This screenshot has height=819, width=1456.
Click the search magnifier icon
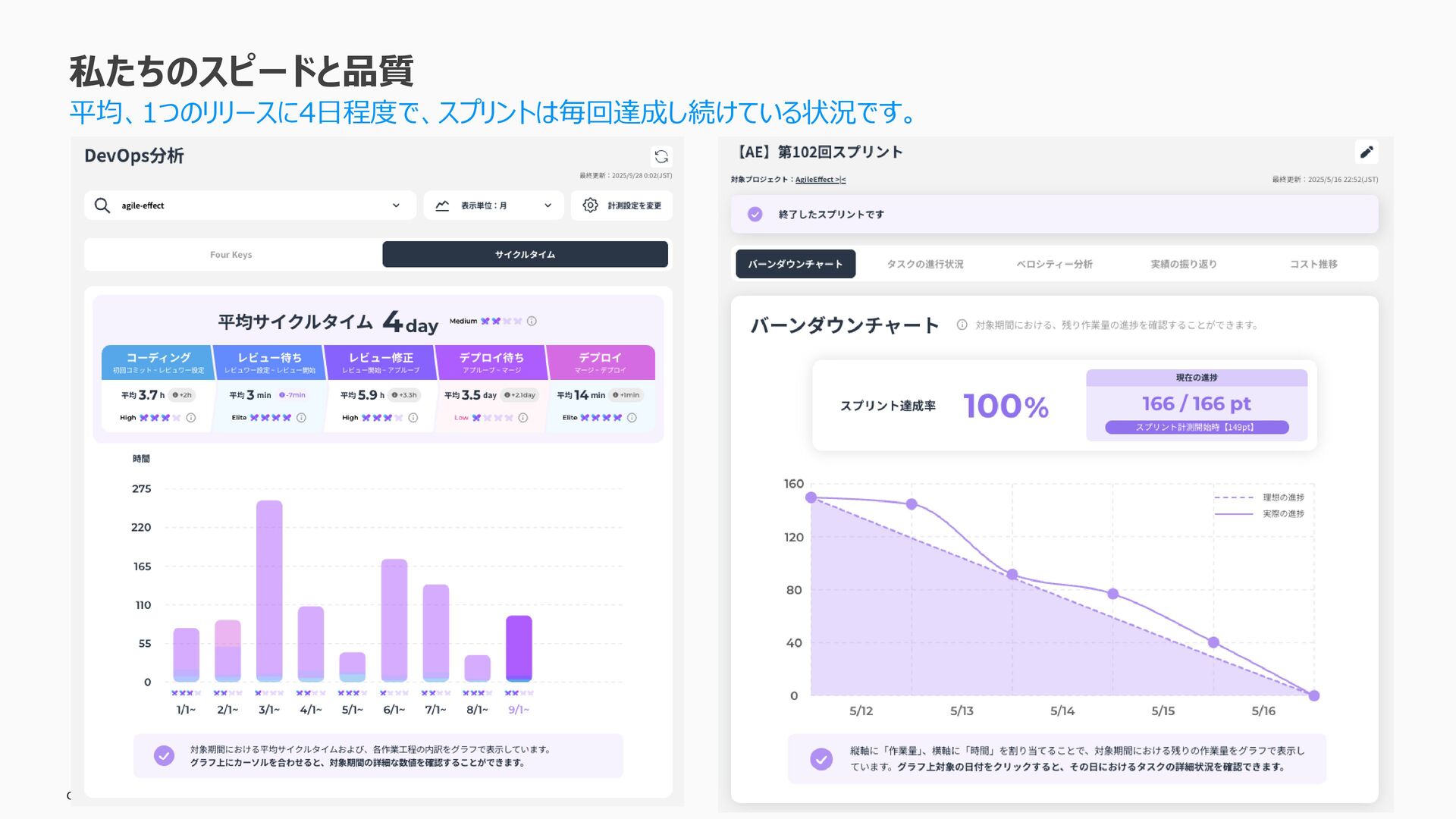click(102, 206)
